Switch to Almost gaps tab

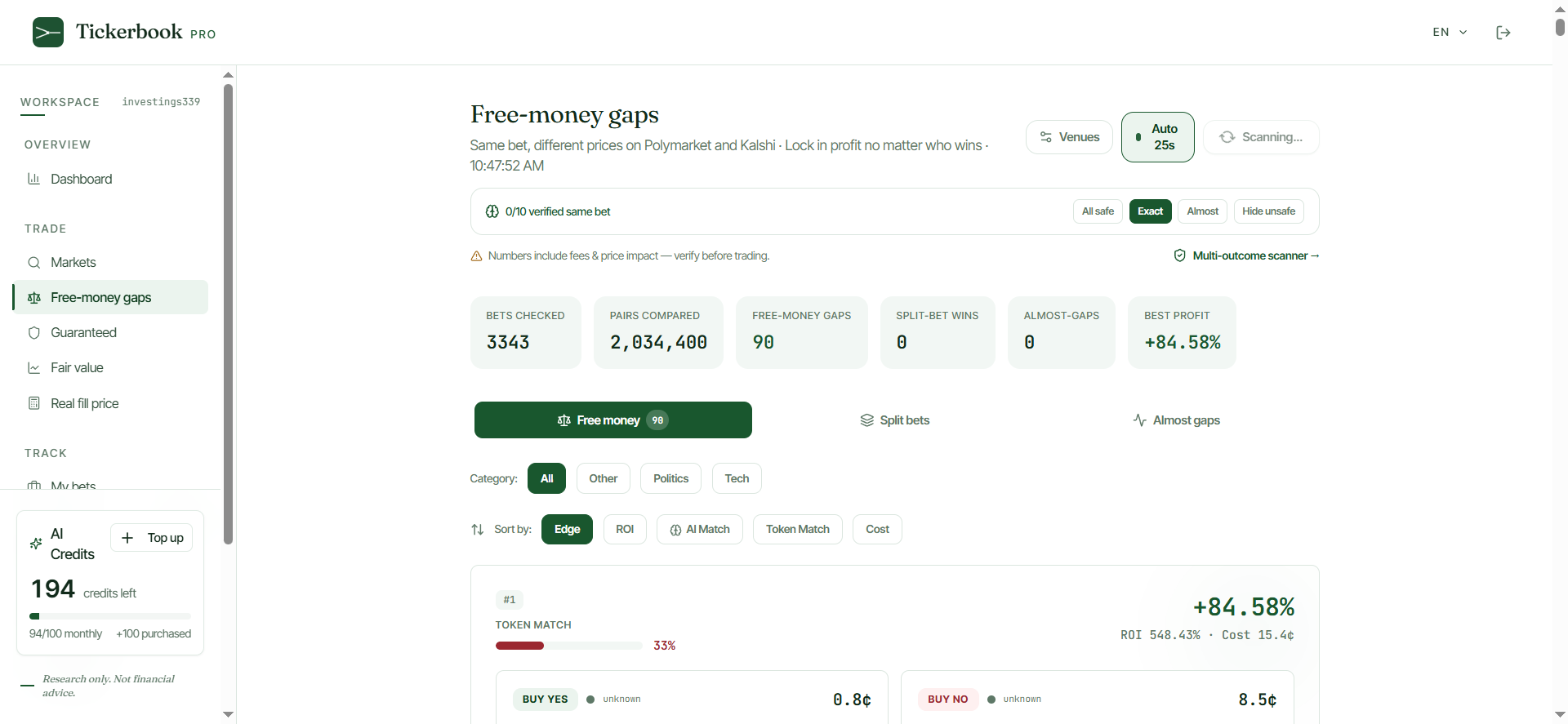[1177, 420]
